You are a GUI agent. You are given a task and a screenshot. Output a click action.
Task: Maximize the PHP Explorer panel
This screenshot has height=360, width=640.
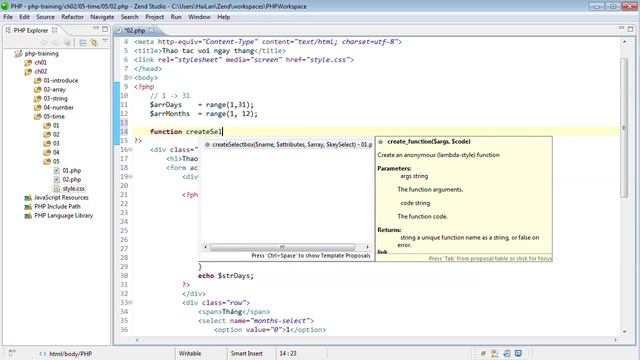[x=105, y=29]
